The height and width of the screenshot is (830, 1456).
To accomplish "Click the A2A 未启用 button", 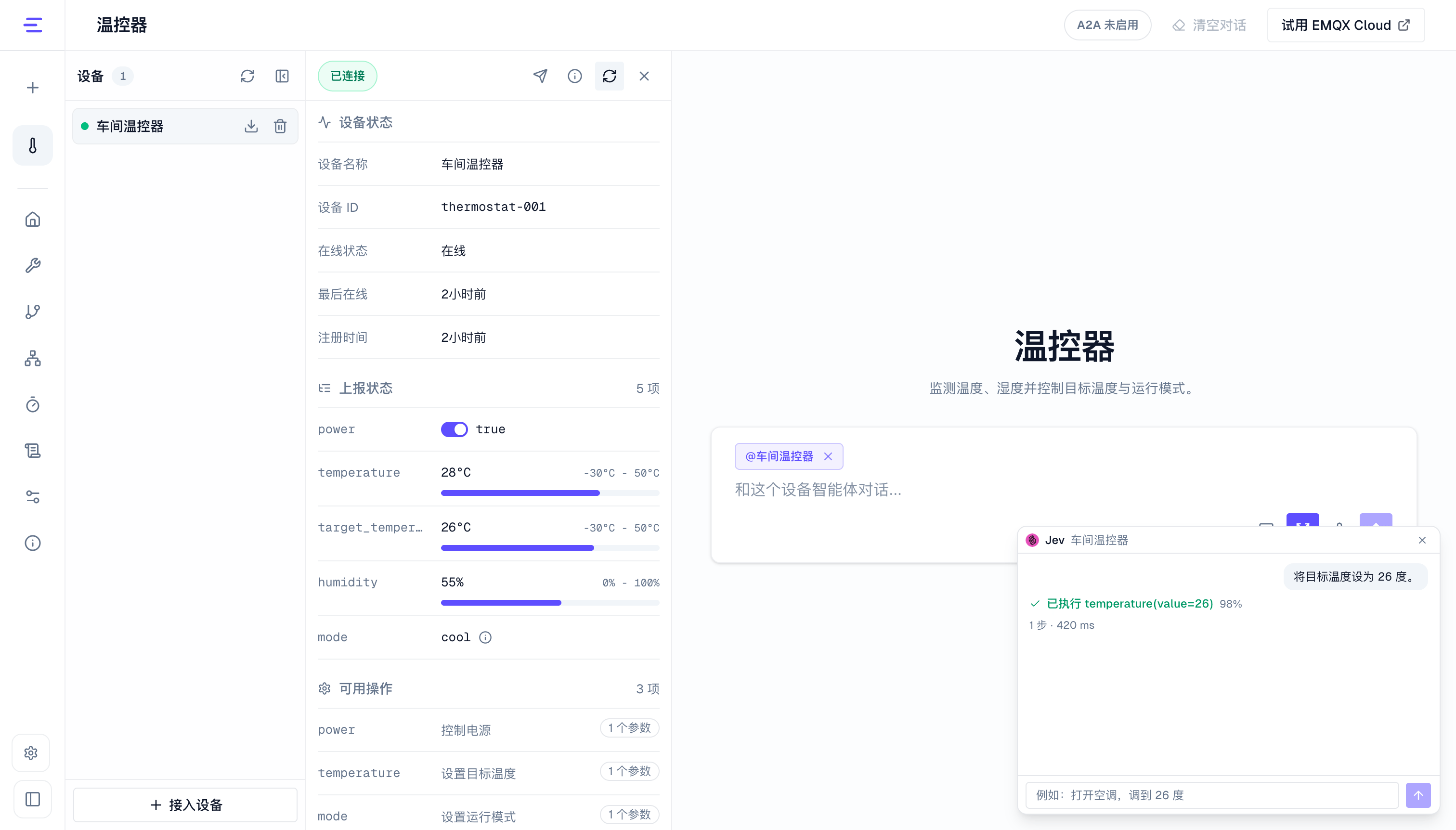I will pos(1108,25).
